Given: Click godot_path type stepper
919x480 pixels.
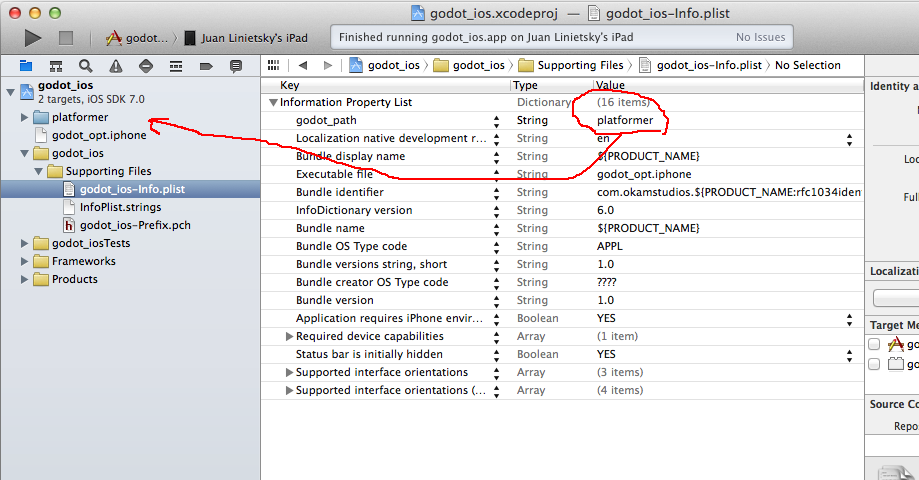Looking at the screenshot, I should [x=496, y=121].
